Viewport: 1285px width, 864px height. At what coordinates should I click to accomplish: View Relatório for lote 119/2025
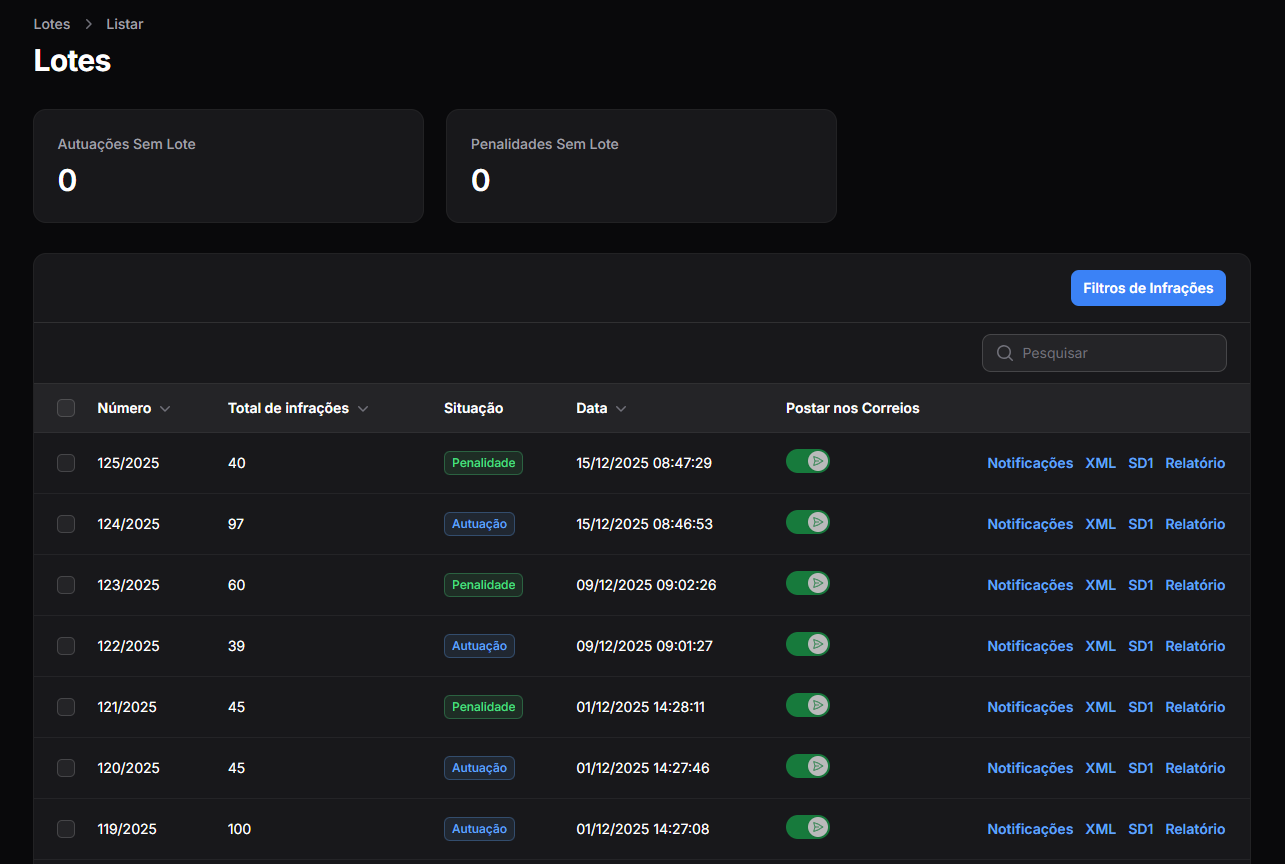1194,829
